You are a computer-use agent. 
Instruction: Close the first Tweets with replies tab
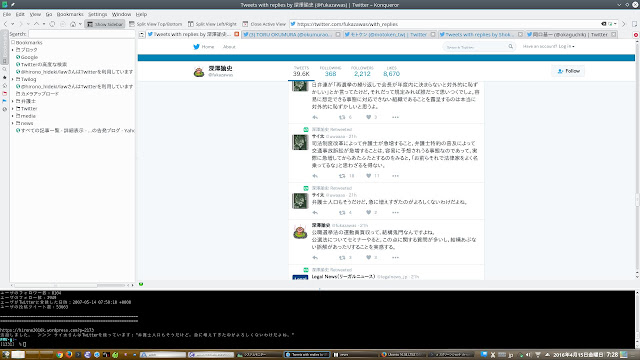click(x=237, y=34)
